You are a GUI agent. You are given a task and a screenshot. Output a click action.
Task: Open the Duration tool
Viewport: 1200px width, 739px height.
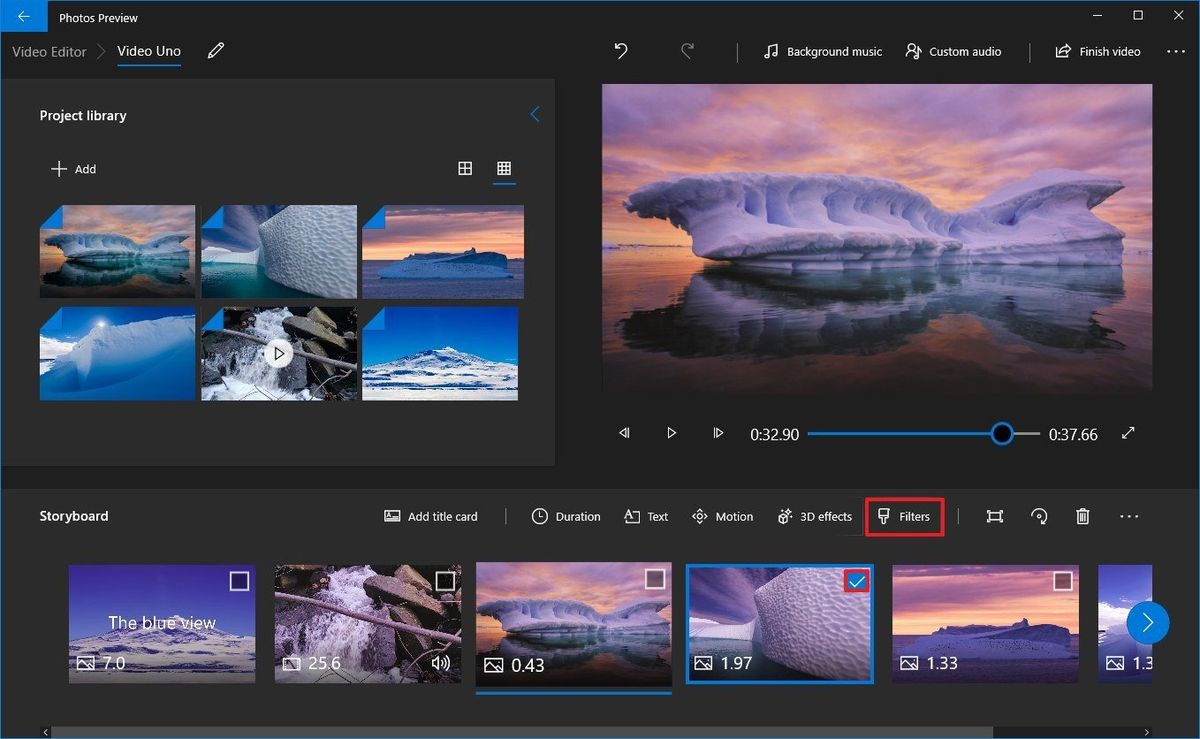coord(565,516)
